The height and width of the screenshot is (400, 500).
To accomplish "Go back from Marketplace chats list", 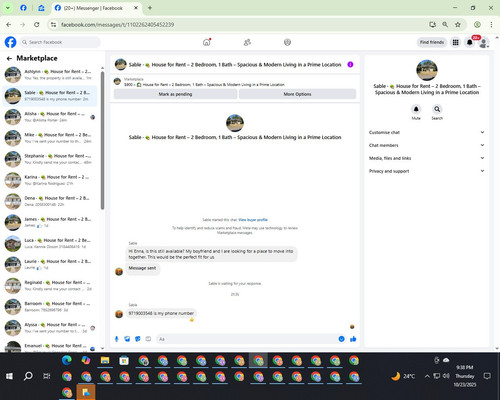I will point(9,58).
